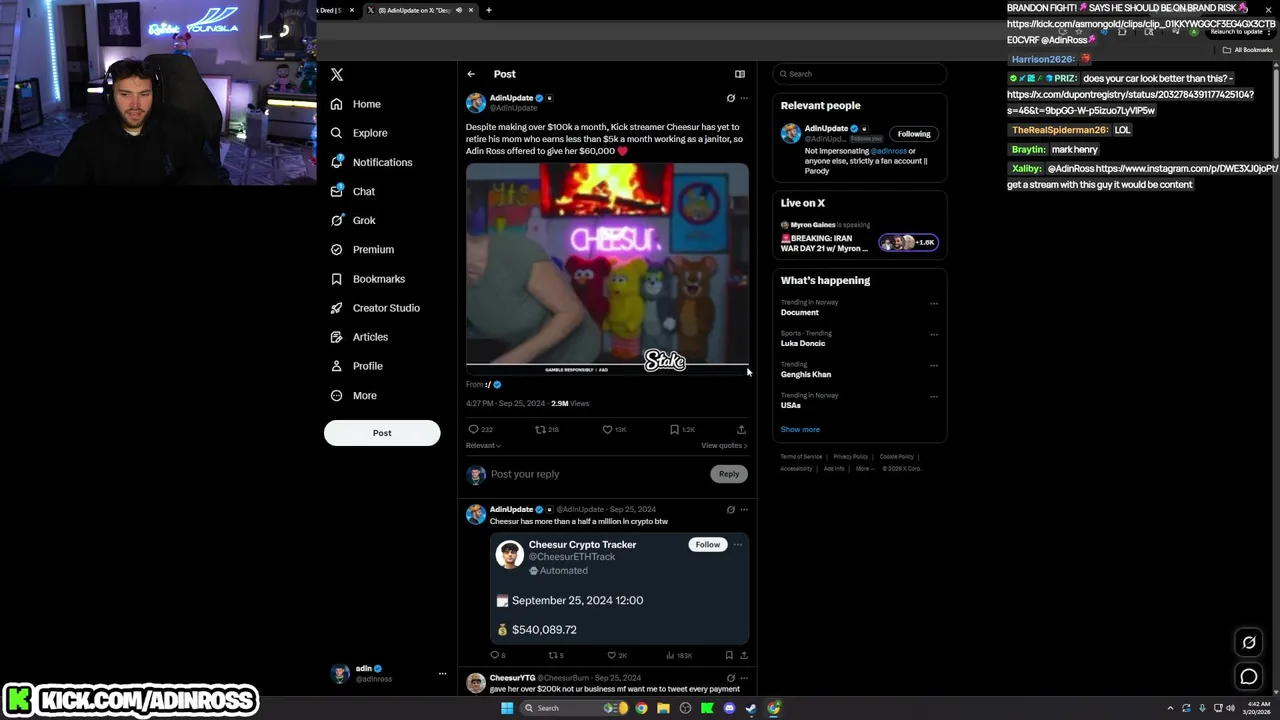This screenshot has width=1280, height=720.
Task: Click the reply icon with 232 count
Action: click(x=474, y=430)
